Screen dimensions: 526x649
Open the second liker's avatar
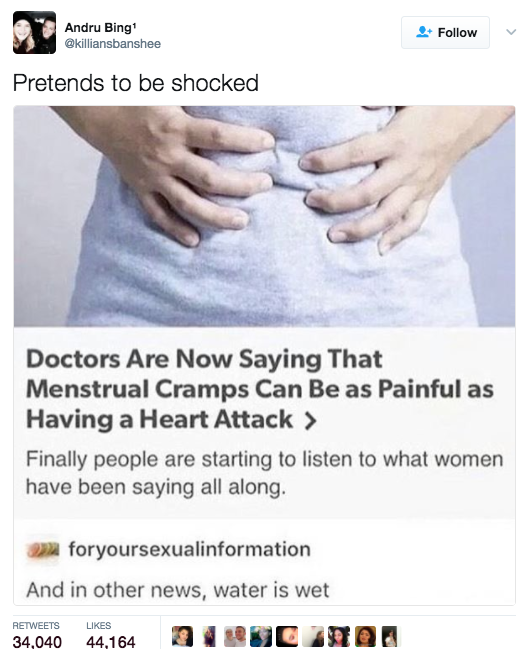point(209,636)
